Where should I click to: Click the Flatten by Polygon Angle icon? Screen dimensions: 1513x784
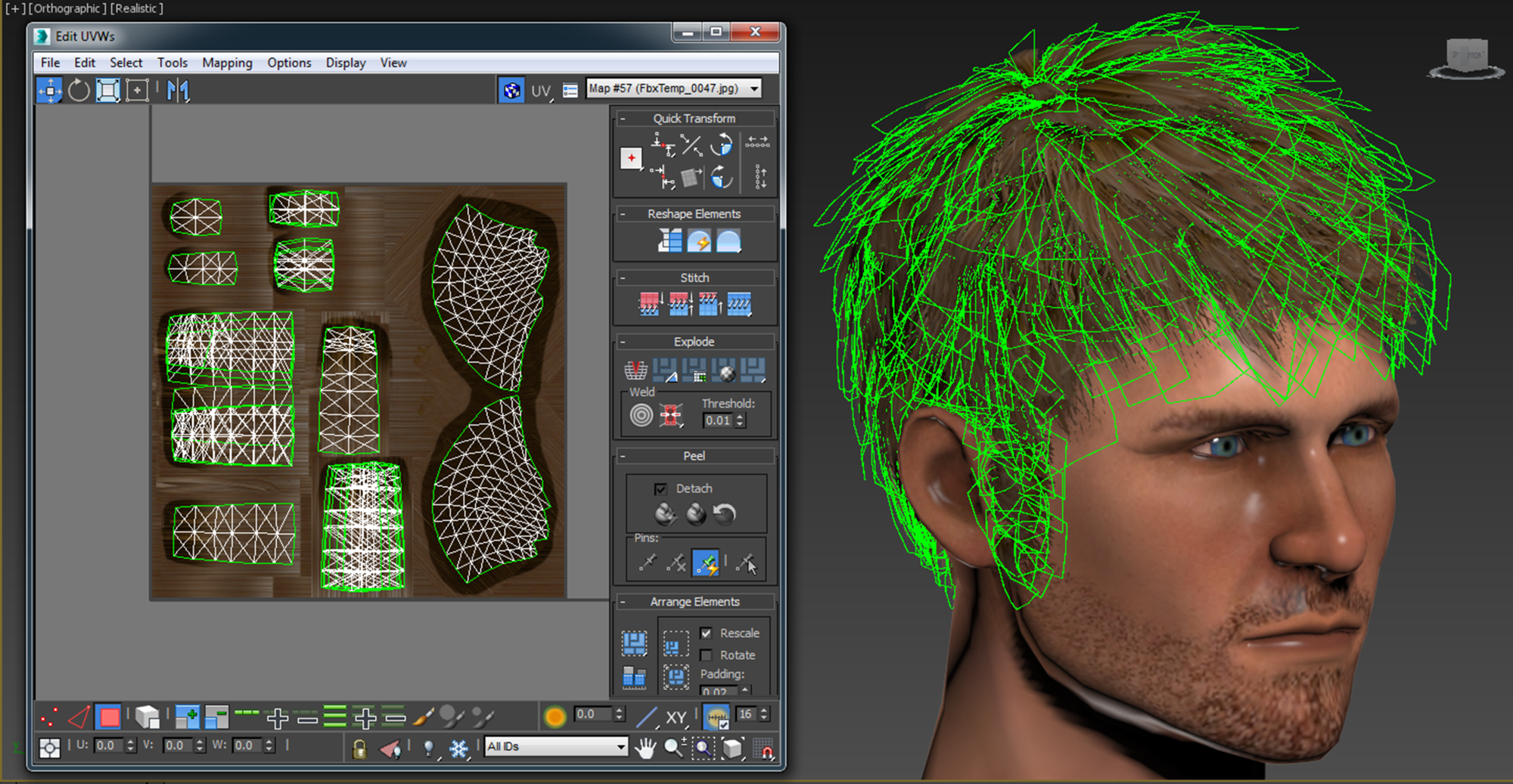[x=665, y=370]
